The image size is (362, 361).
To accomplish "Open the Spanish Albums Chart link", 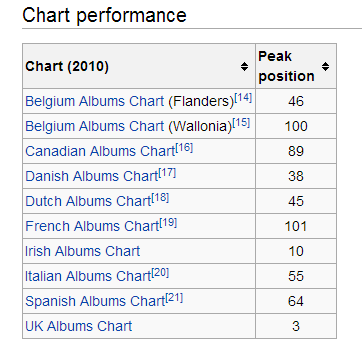I will click(x=95, y=301).
